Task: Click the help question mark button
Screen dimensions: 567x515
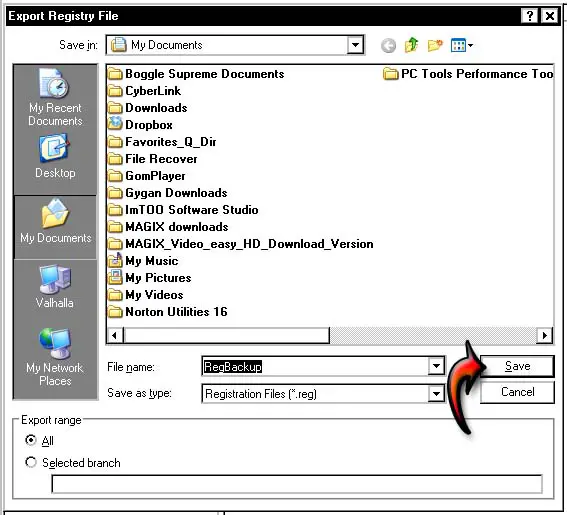Action: pos(529,16)
